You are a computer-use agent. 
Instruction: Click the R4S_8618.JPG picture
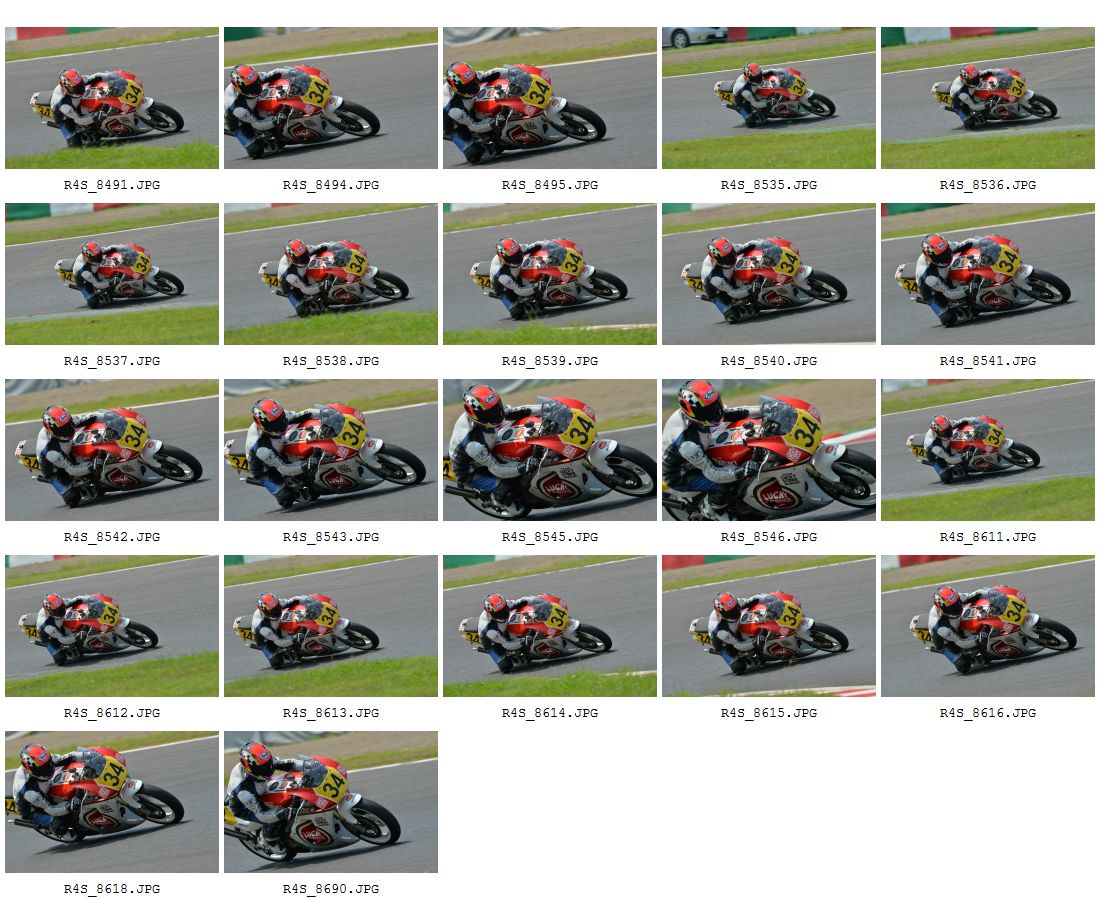(x=112, y=802)
